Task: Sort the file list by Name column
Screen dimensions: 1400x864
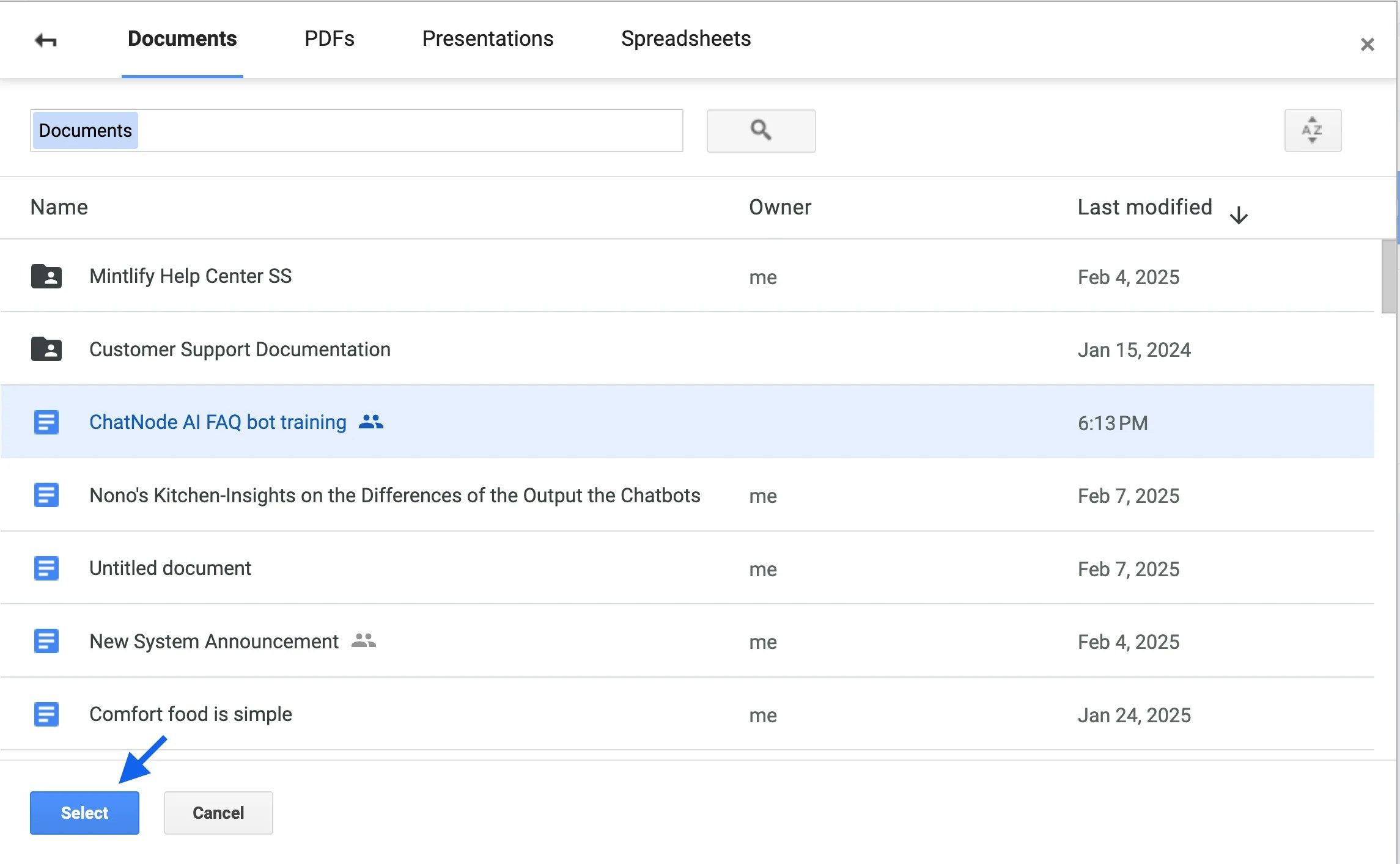Action: tap(59, 207)
